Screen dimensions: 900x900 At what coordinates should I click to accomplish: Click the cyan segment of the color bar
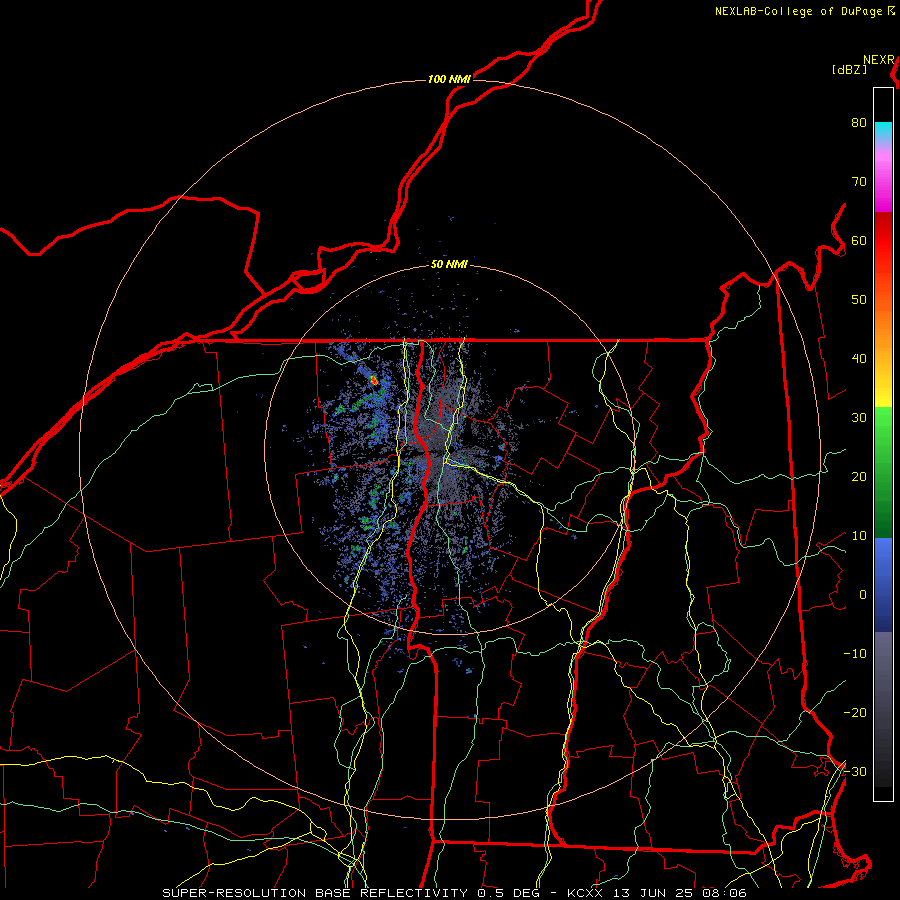(883, 131)
